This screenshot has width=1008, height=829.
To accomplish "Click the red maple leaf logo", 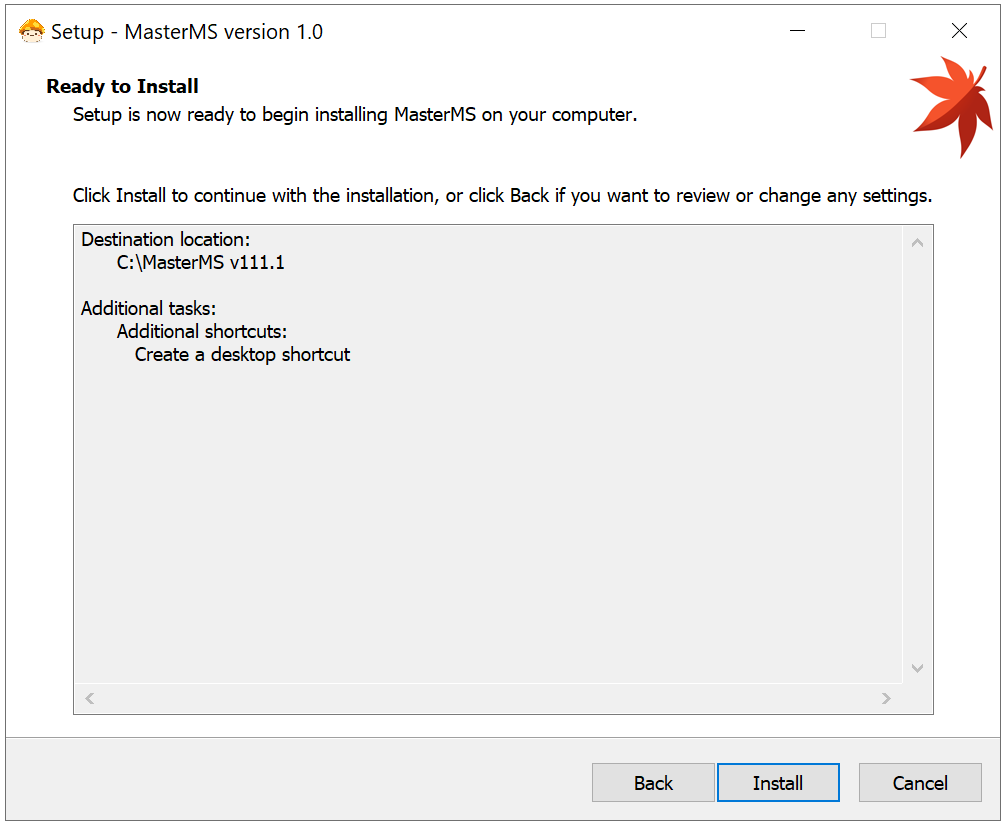I will tap(945, 104).
